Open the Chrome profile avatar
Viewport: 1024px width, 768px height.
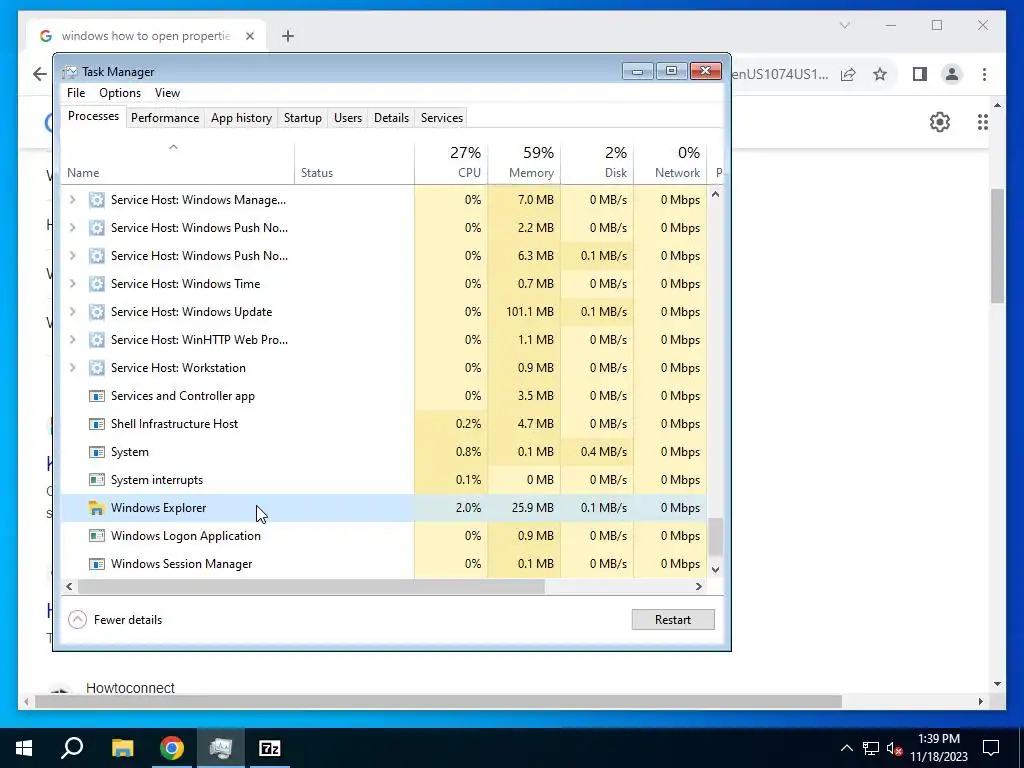click(x=952, y=74)
